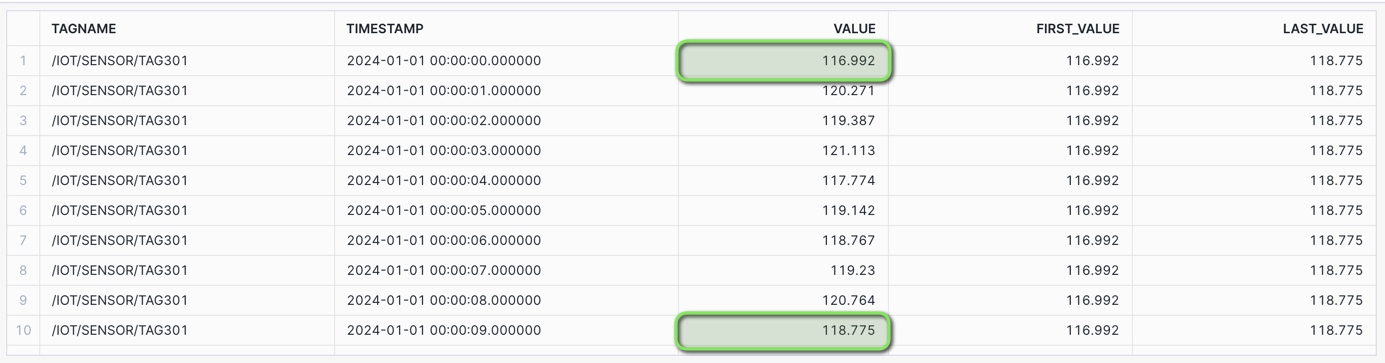The height and width of the screenshot is (363, 1385).
Task: Click timestamp 2024-01-01 00:00:01.000000
Action: pos(444,91)
